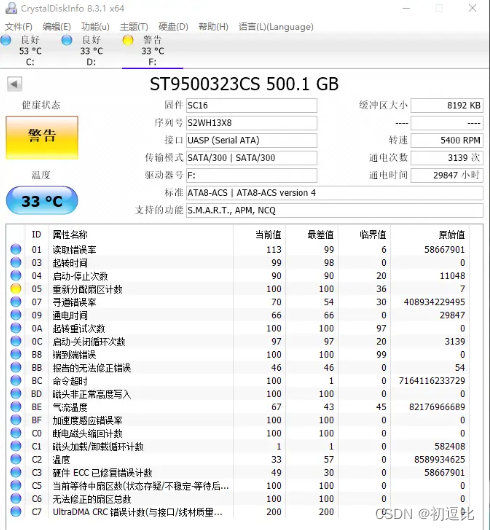Screen dimensions: 490x530
Task: Click the features field S.M.A.R.T., APM, NCQ
Action: 335,211
